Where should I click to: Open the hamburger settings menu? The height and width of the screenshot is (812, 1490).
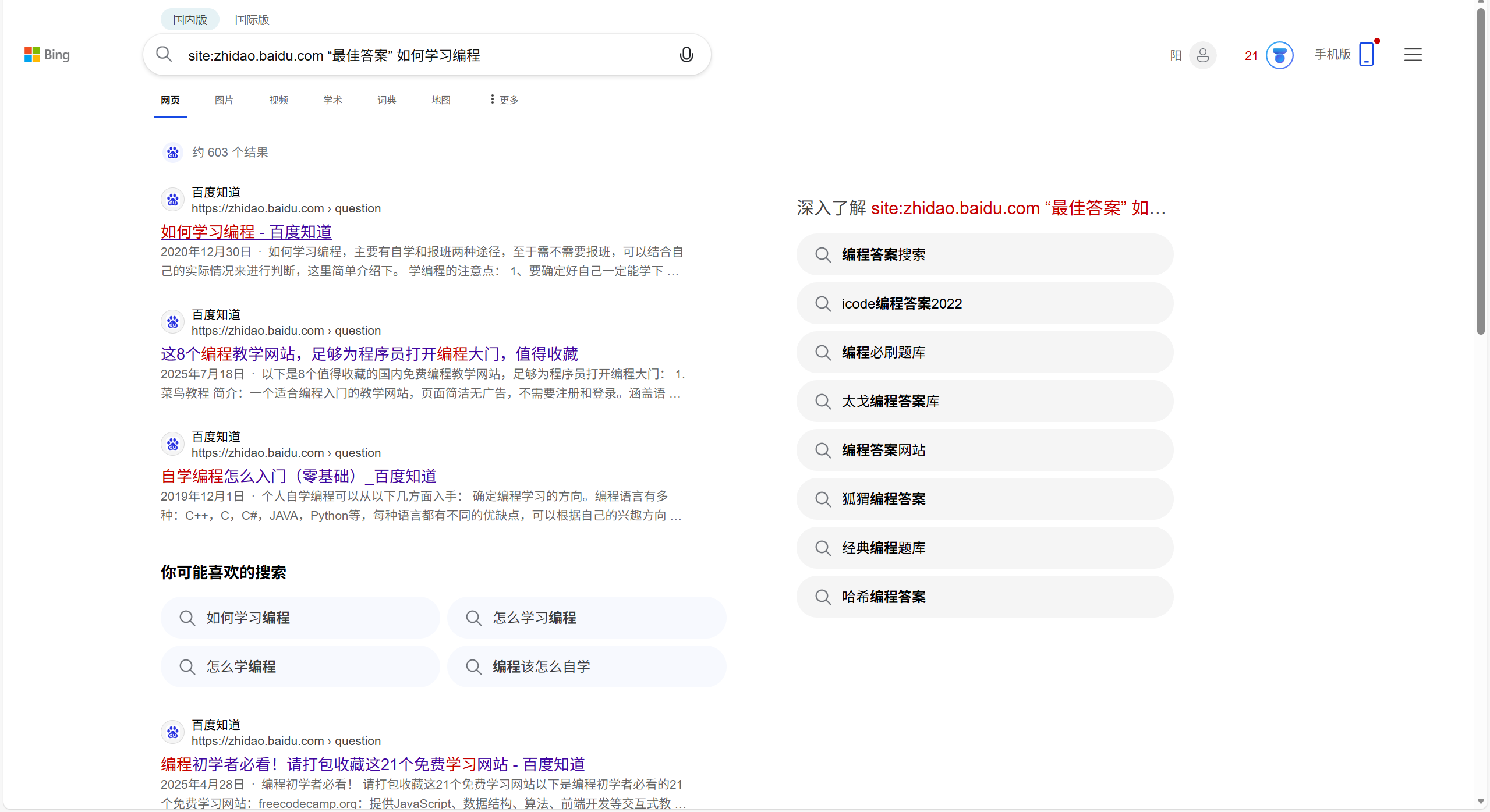pos(1413,55)
